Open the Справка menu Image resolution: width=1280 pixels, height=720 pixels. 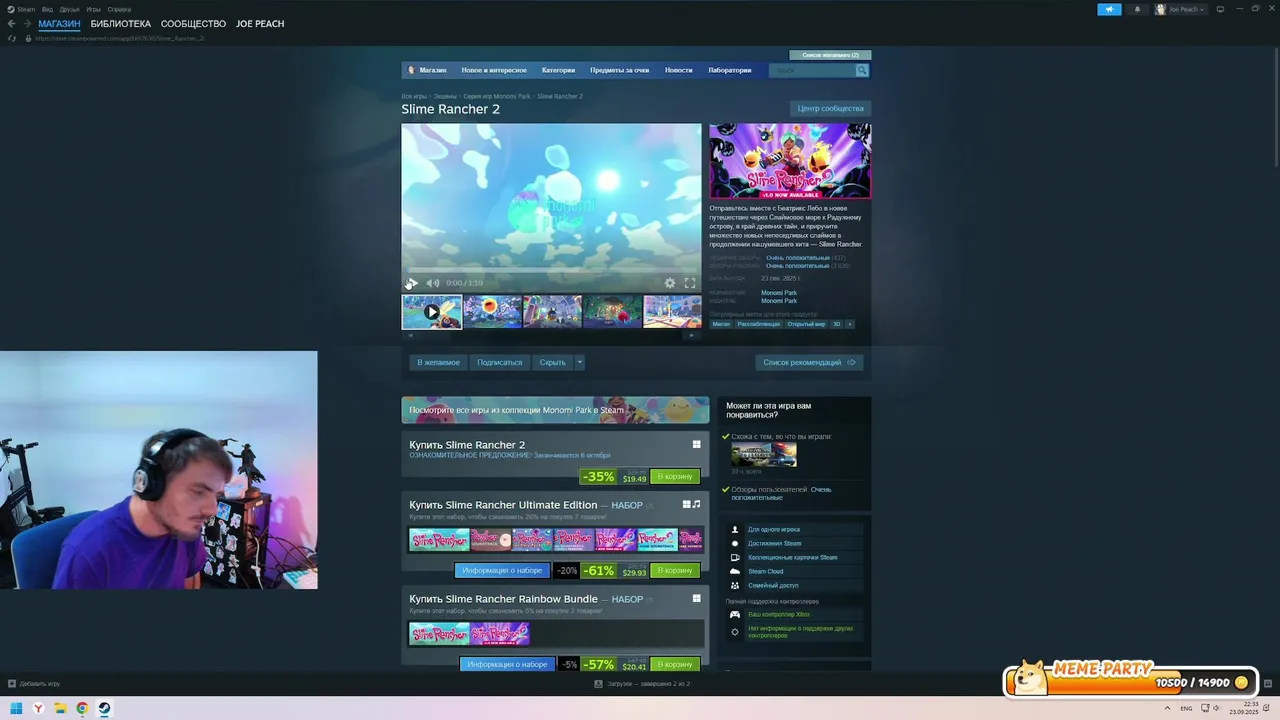click(x=119, y=9)
